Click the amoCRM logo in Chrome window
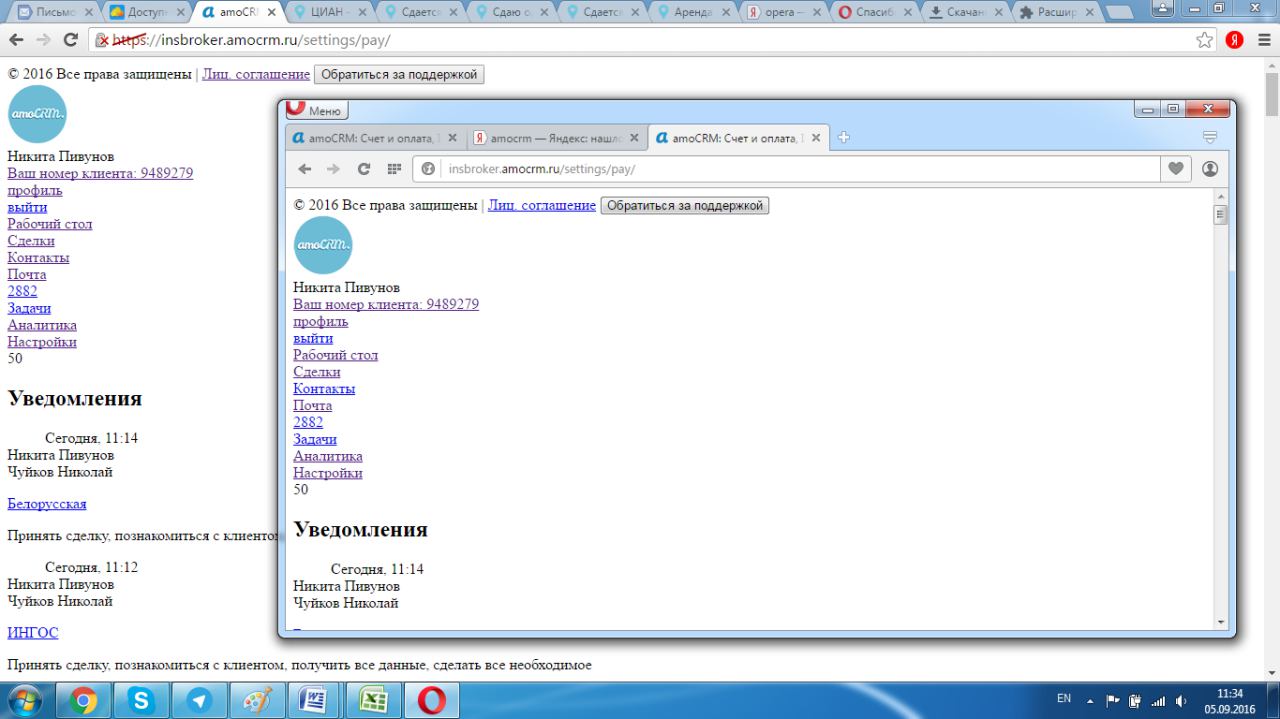The image size is (1280, 719). [x=37, y=114]
